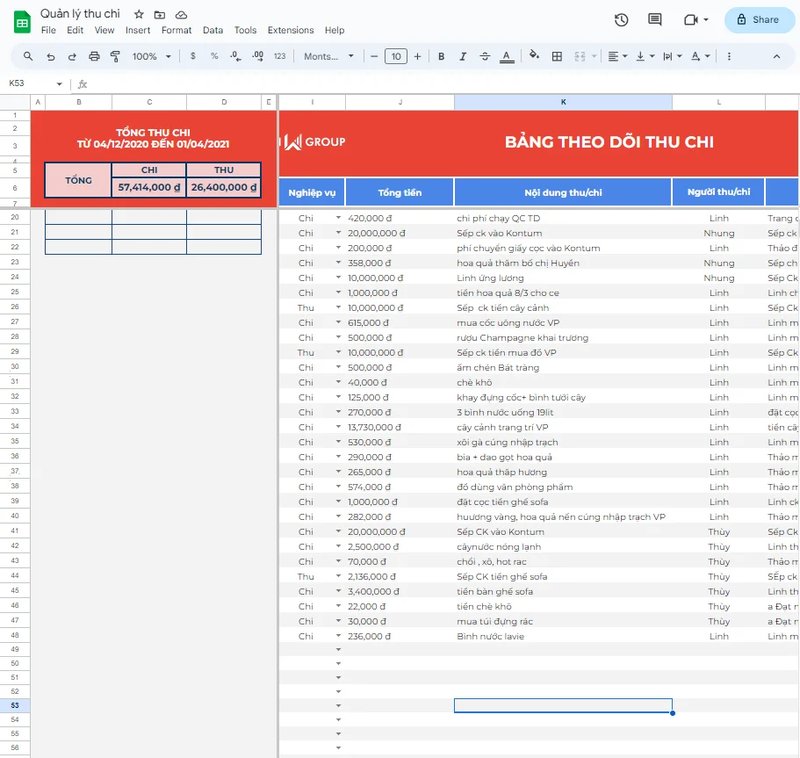Open version history via clock icon
This screenshot has width=800, height=758.
click(x=621, y=20)
